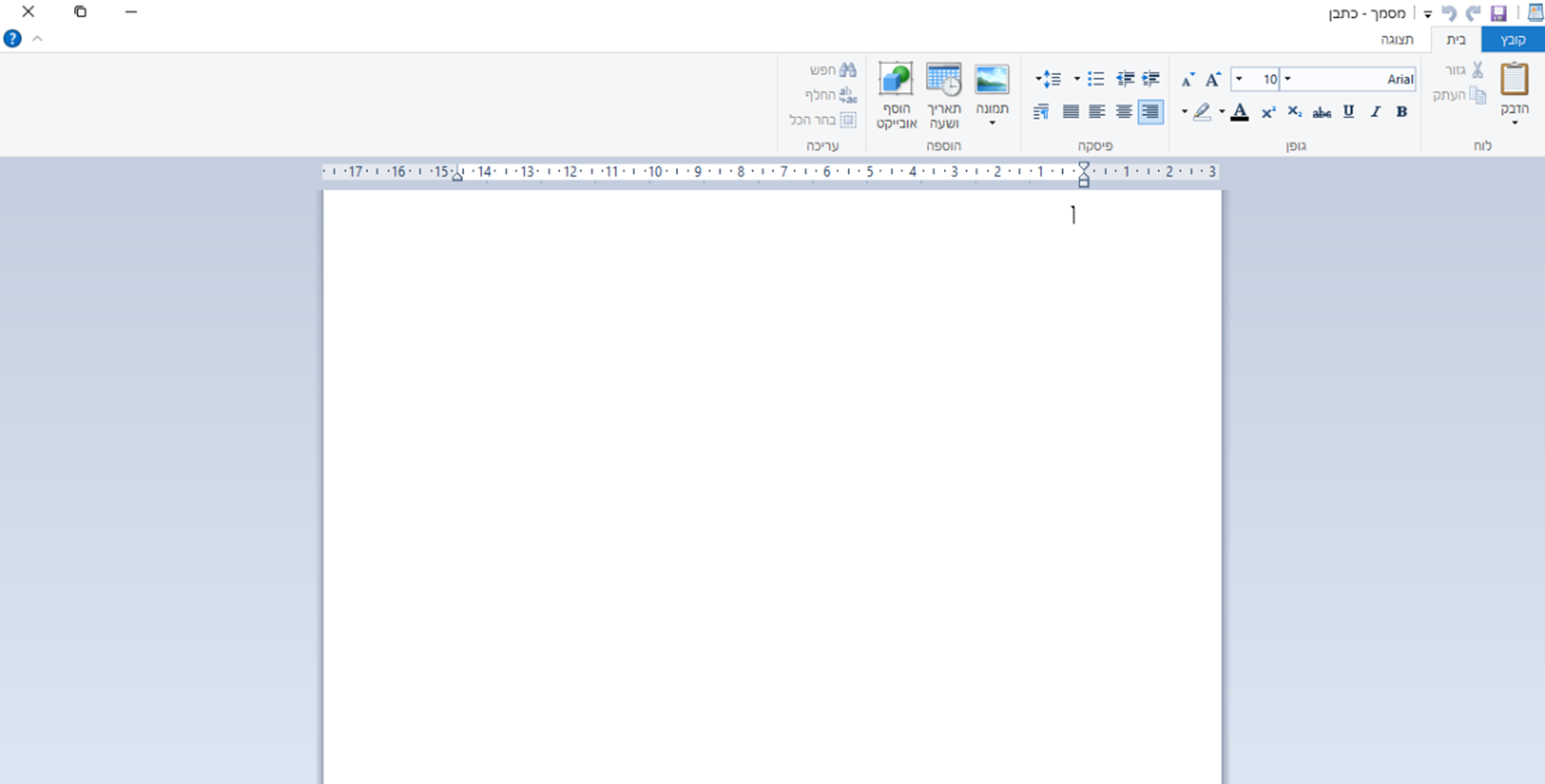The width and height of the screenshot is (1545, 784).
Task: Collapse the ribbon with the chevron
Action: pos(37,39)
